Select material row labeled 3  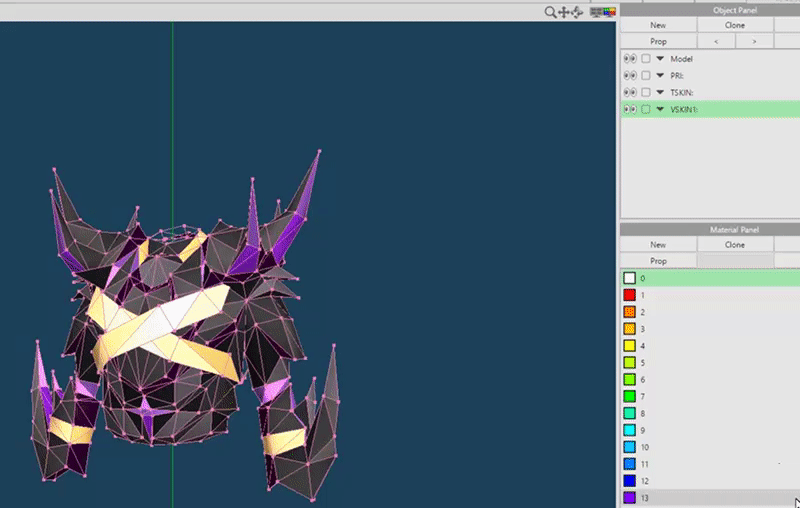pyautogui.click(x=710, y=329)
